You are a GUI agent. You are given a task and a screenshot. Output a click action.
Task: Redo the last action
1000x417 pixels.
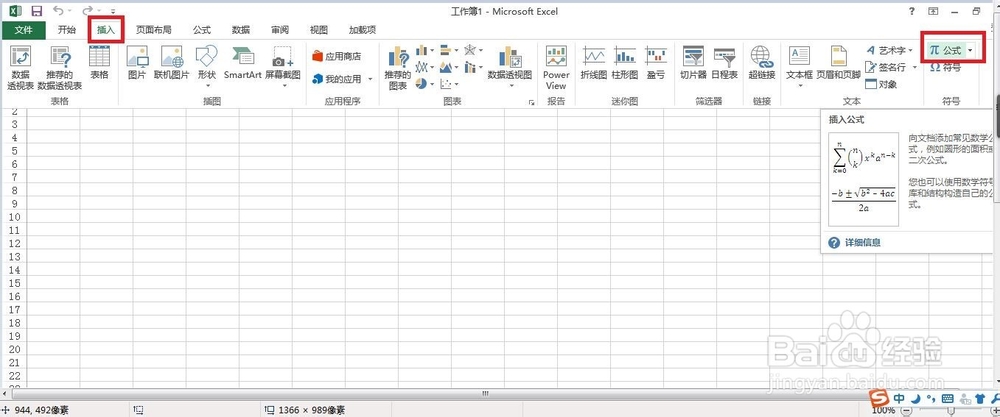87,11
